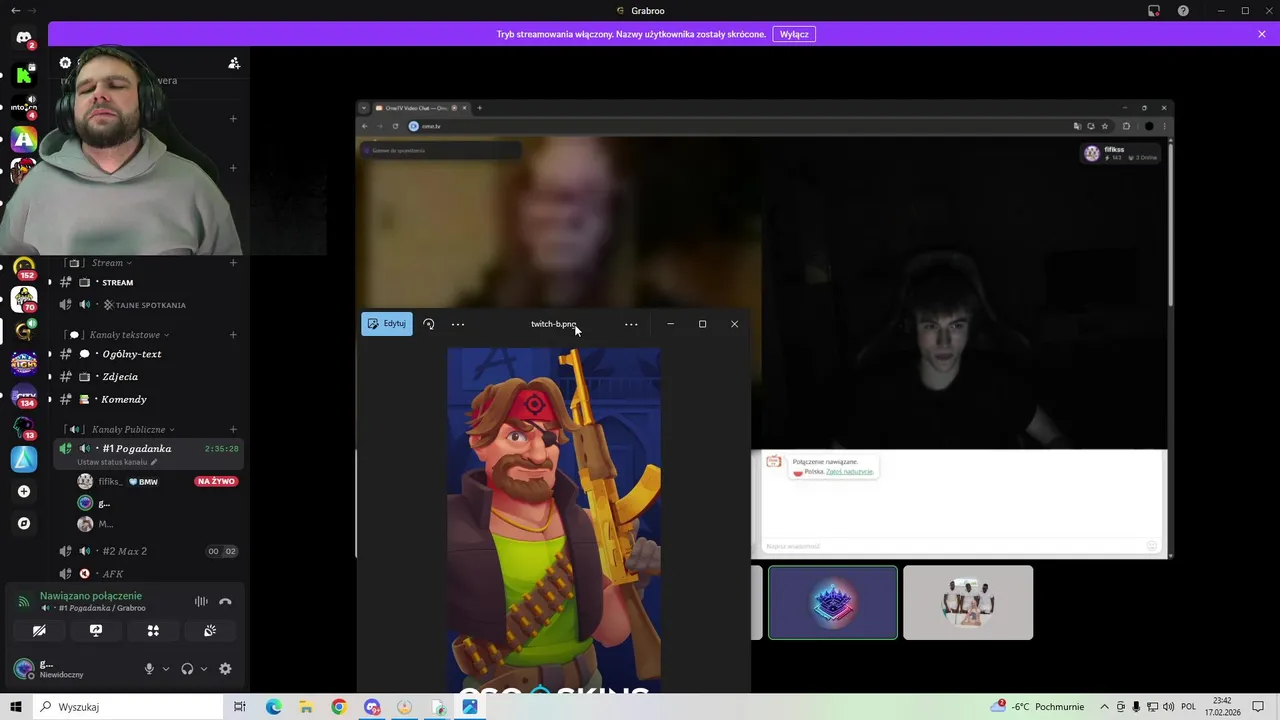Click Wyłącz to disable streamer mode
Screen dimensions: 1280x720
click(x=794, y=34)
